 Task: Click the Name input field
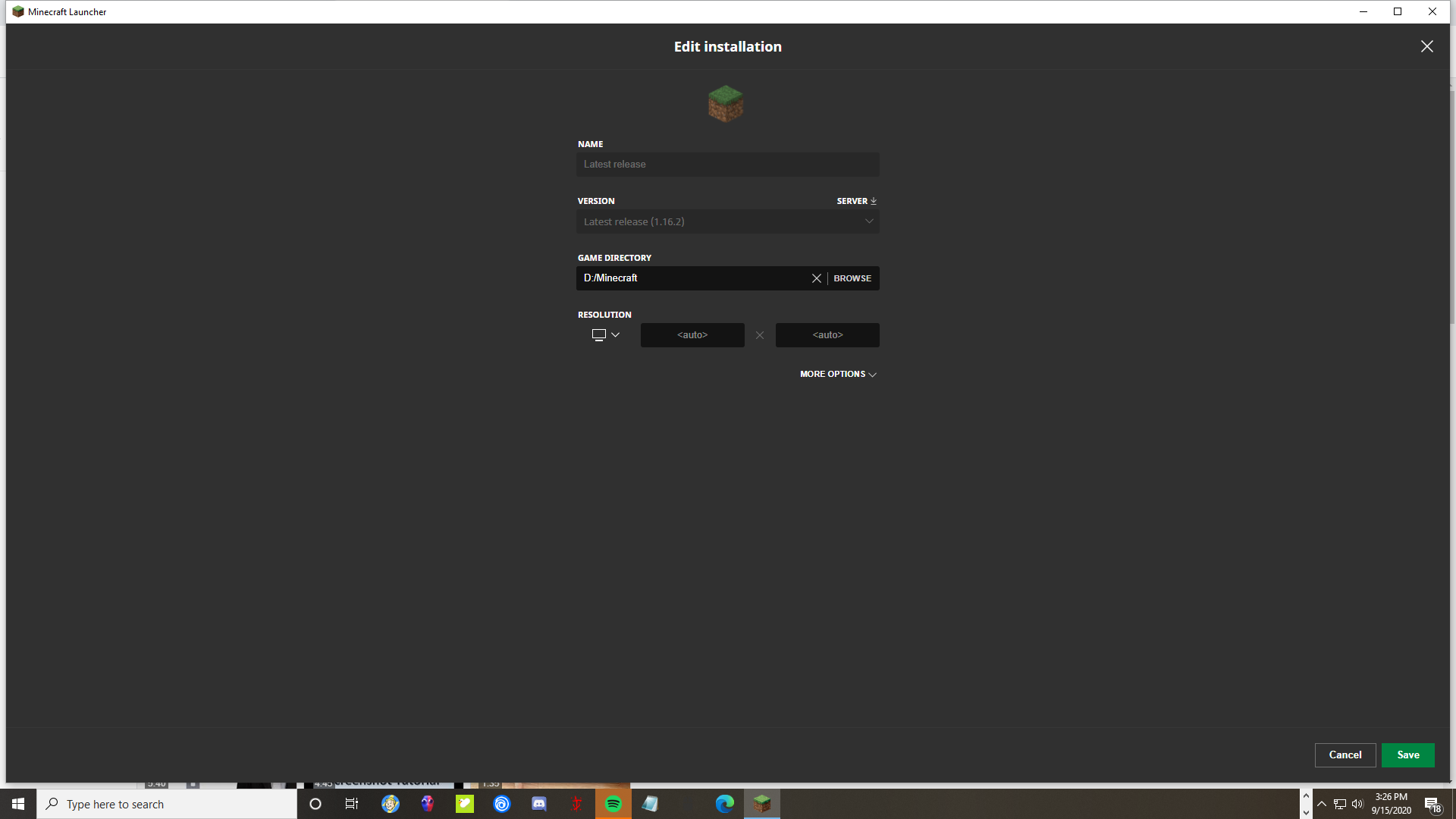[727, 165]
